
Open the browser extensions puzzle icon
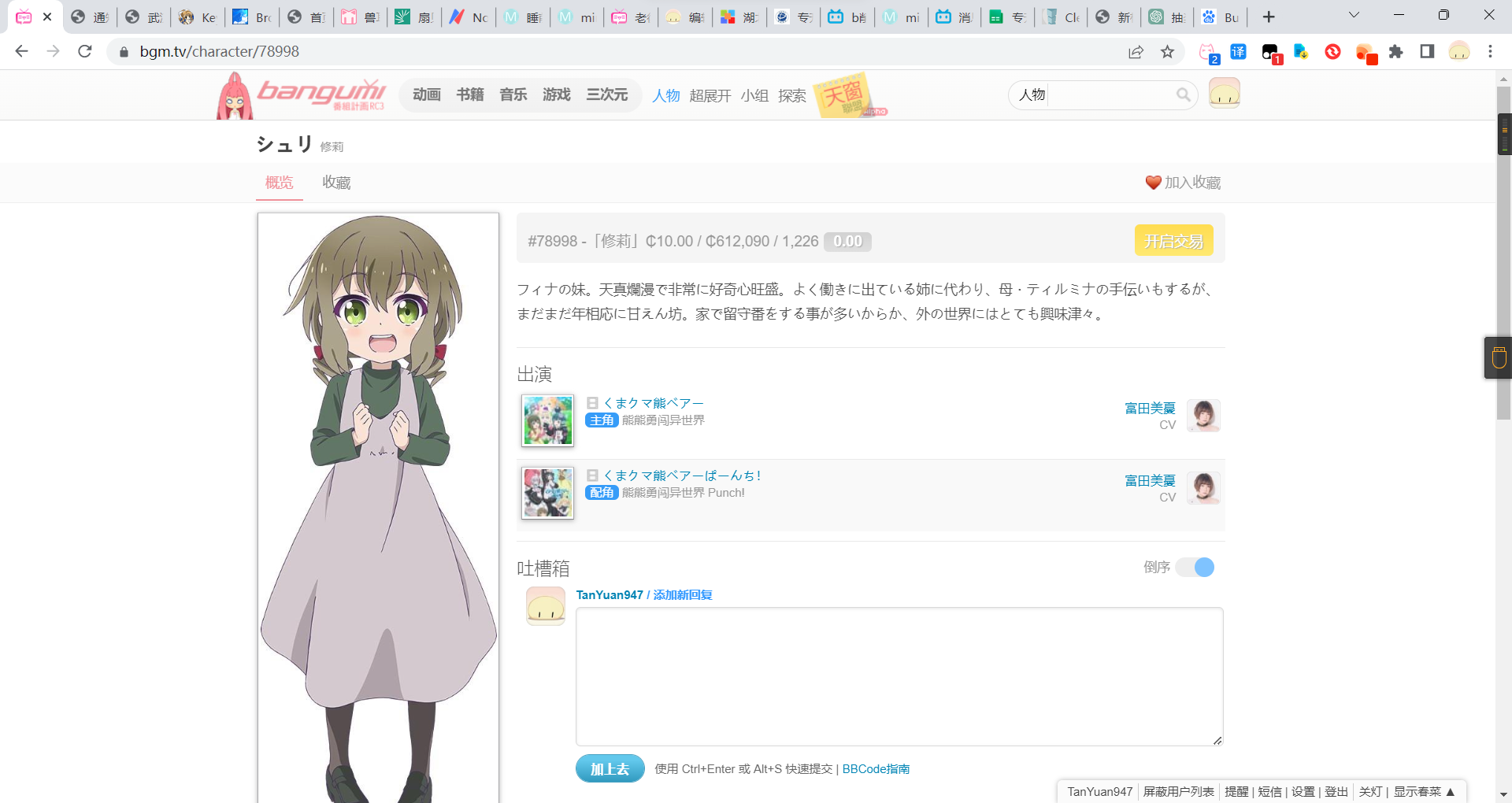click(x=1395, y=52)
